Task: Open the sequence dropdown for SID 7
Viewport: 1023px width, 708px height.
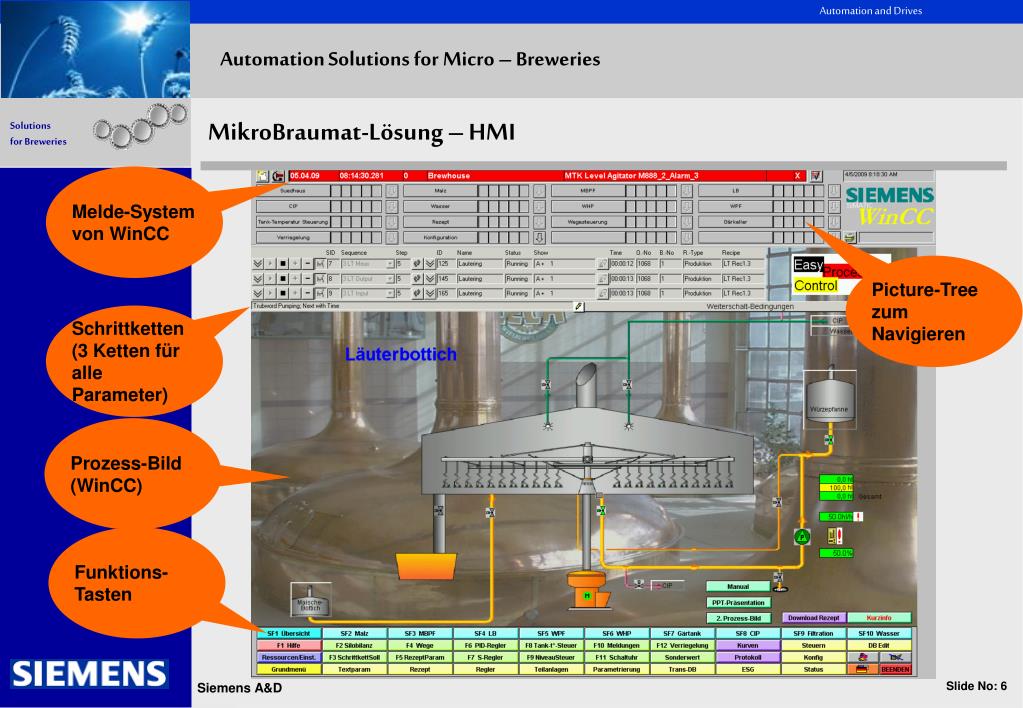Action: click(x=390, y=264)
